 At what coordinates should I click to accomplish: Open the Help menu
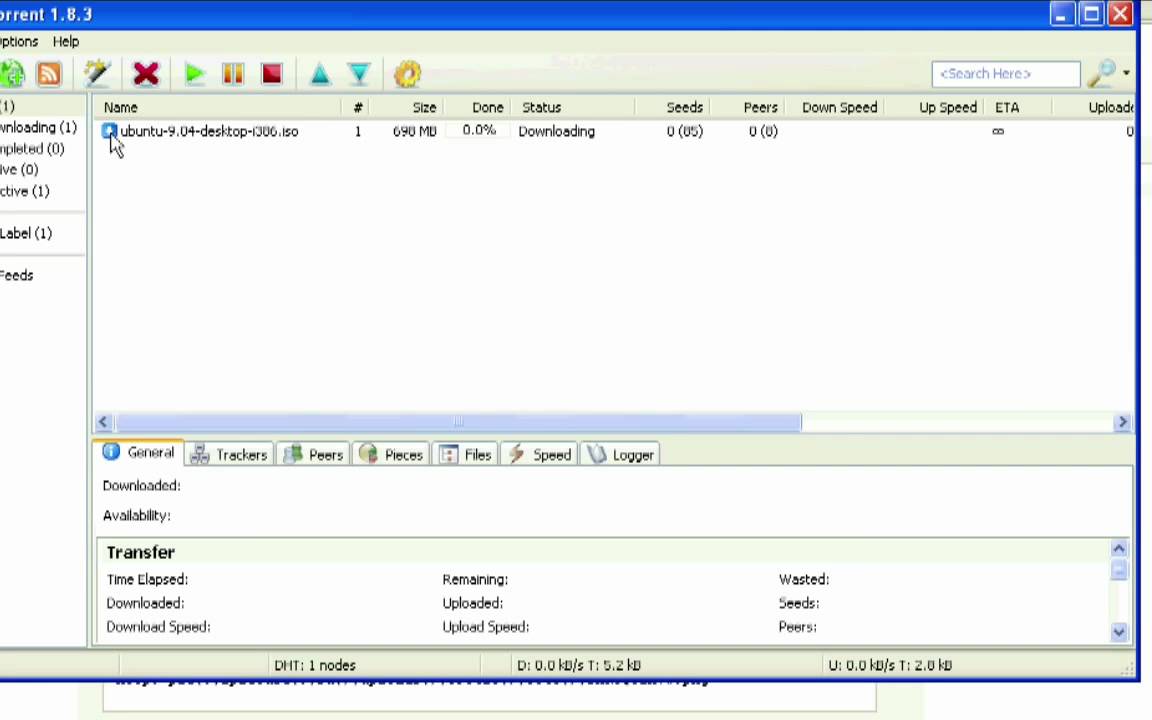coord(66,42)
